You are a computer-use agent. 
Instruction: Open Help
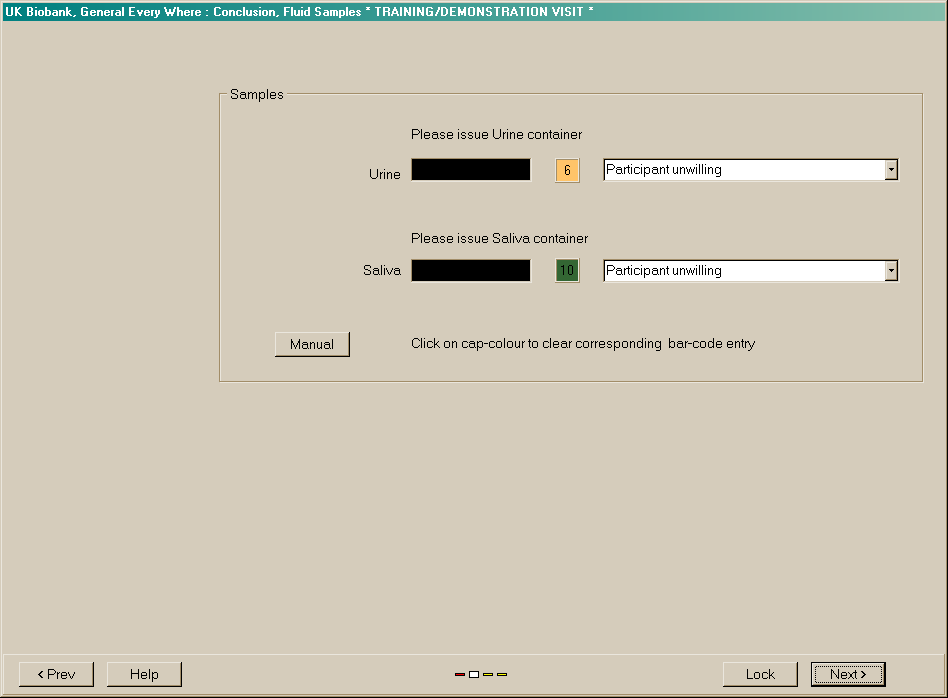144,675
